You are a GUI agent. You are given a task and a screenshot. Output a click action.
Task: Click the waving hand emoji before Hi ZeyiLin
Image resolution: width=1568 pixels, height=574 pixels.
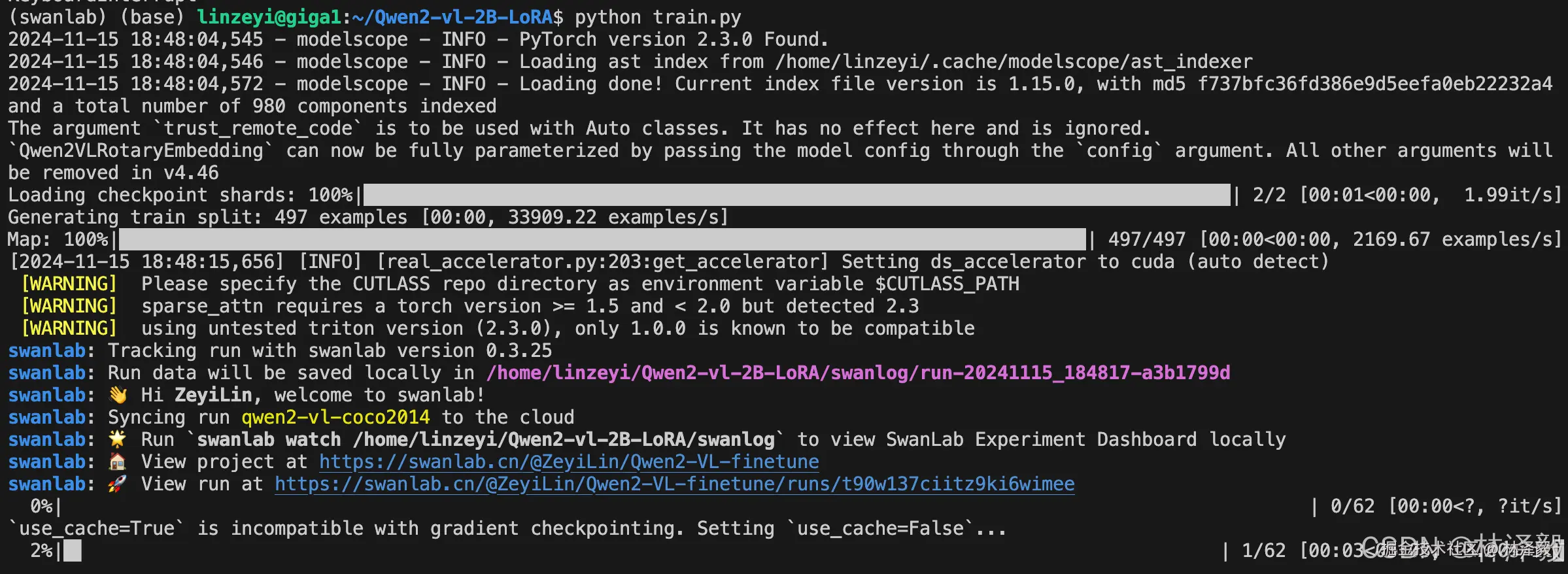[x=118, y=395]
